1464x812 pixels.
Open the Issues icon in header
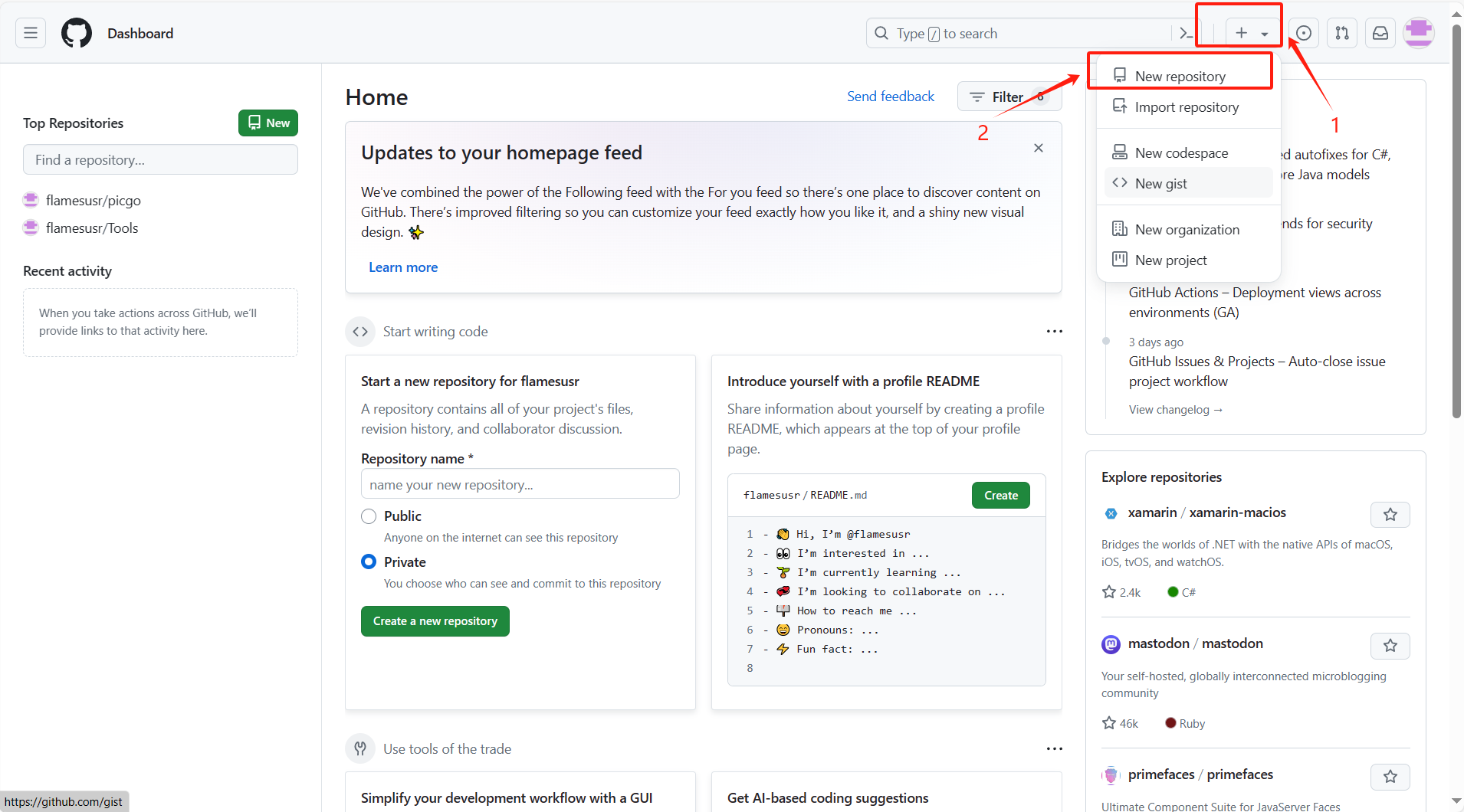pyautogui.click(x=1304, y=33)
